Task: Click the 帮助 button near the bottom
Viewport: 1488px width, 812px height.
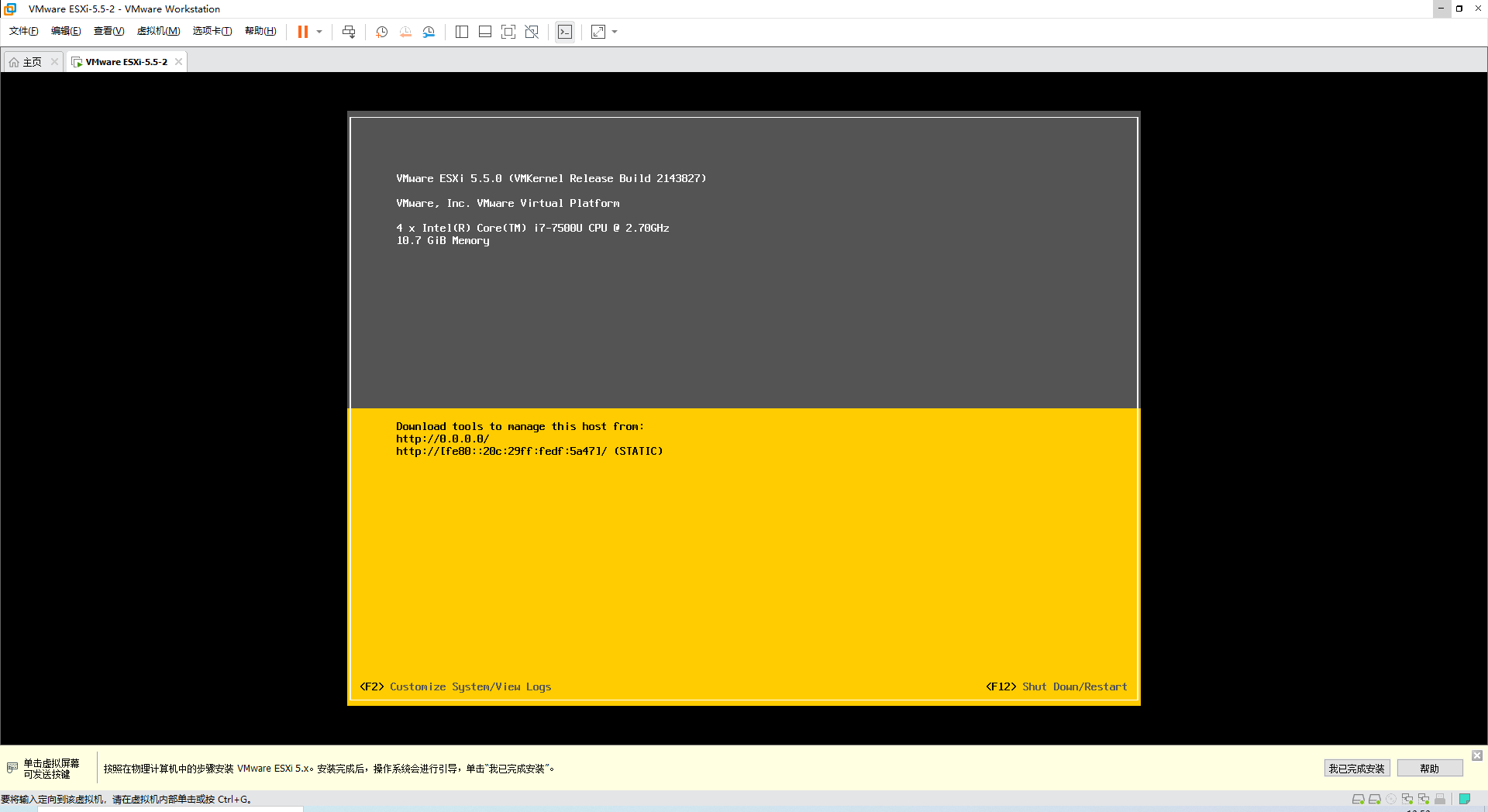Action: [x=1430, y=768]
